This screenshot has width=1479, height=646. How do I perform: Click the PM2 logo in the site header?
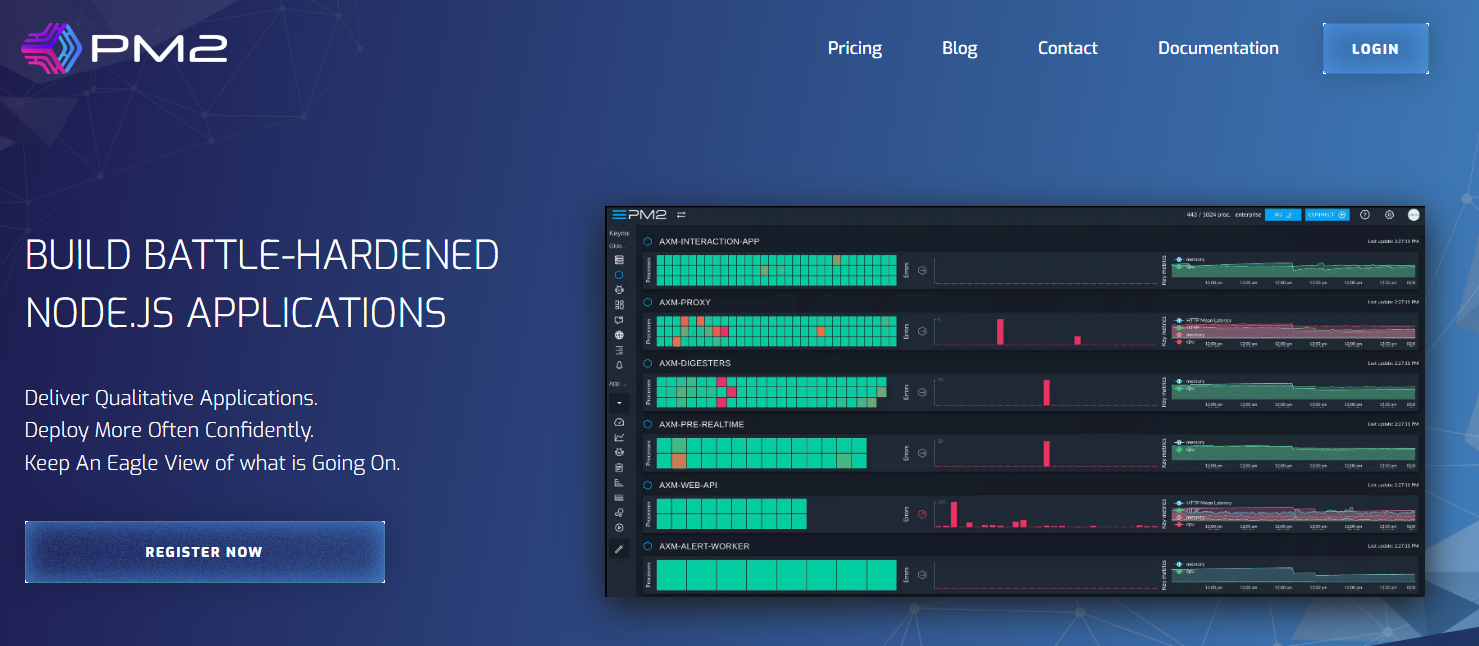coord(124,49)
